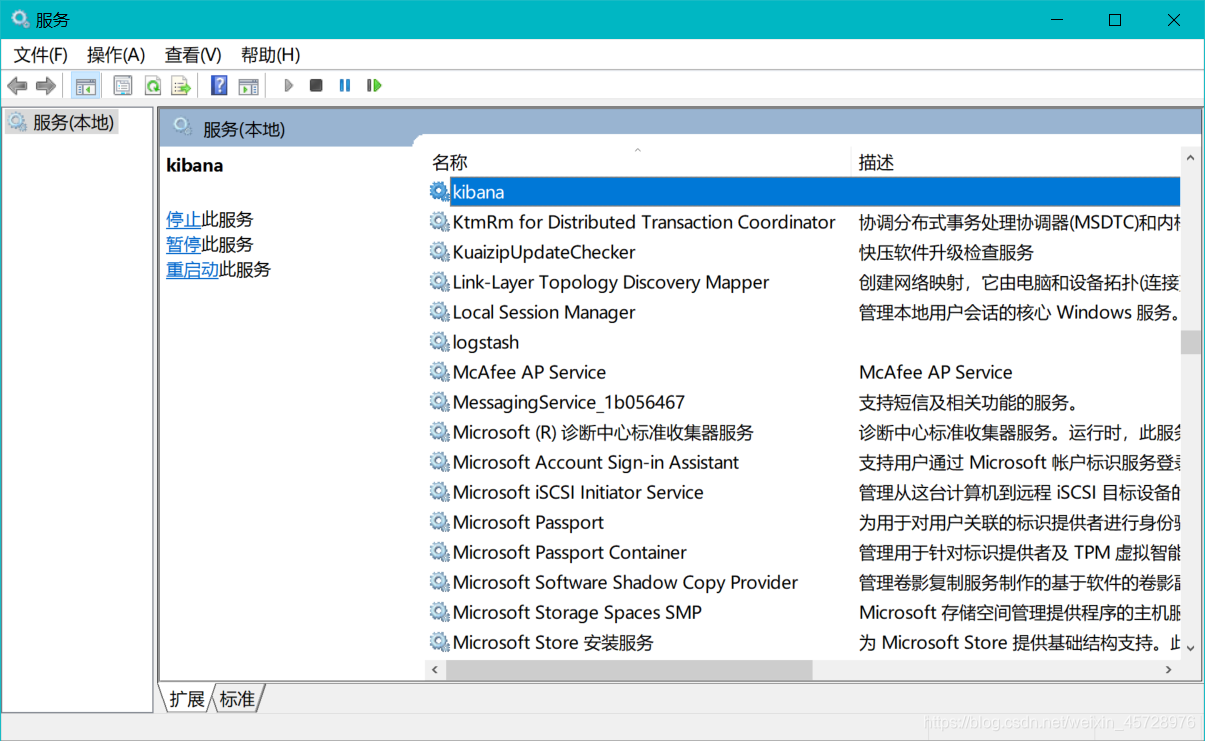Go forward with the forward arrow icon
1205x741 pixels.
[45, 85]
